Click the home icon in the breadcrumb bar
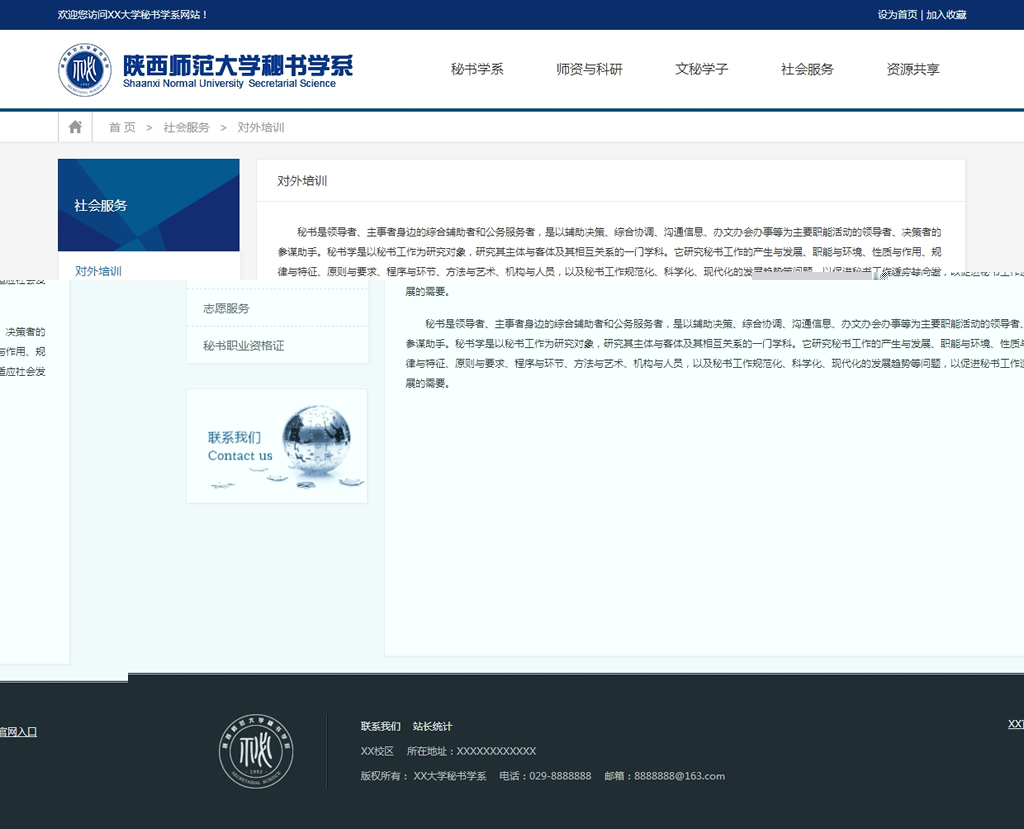Image resolution: width=1024 pixels, height=829 pixels. pyautogui.click(x=75, y=127)
